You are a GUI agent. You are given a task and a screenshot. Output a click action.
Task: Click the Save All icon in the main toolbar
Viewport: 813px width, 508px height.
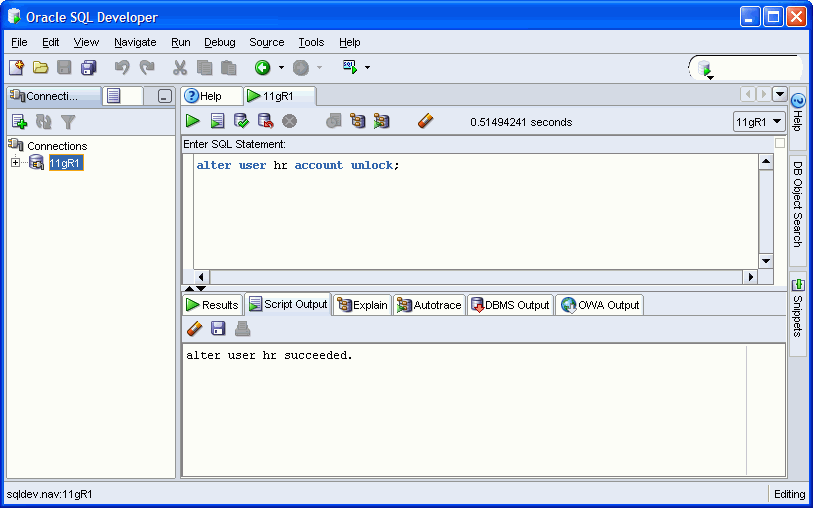tap(89, 68)
